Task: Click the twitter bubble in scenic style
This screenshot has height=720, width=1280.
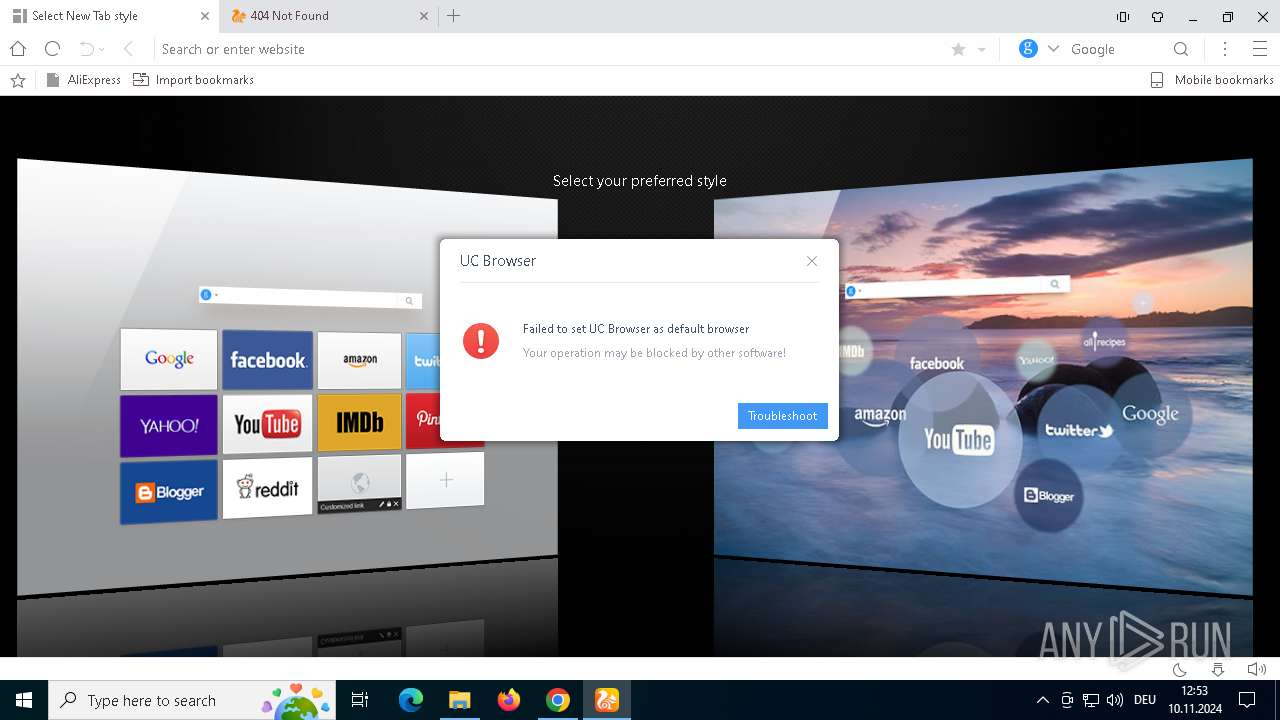Action: (1079, 430)
